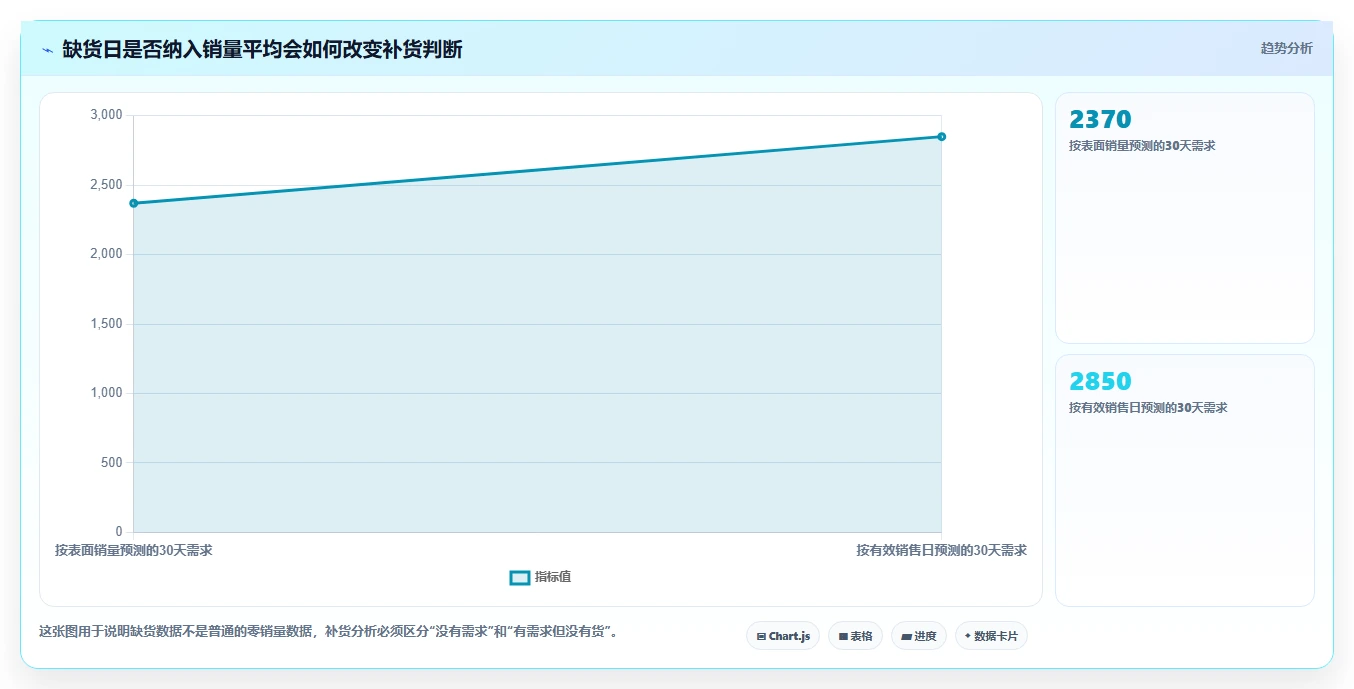The width and height of the screenshot is (1354, 689).
Task: Select the 表格 pill tag
Action: tap(855, 636)
